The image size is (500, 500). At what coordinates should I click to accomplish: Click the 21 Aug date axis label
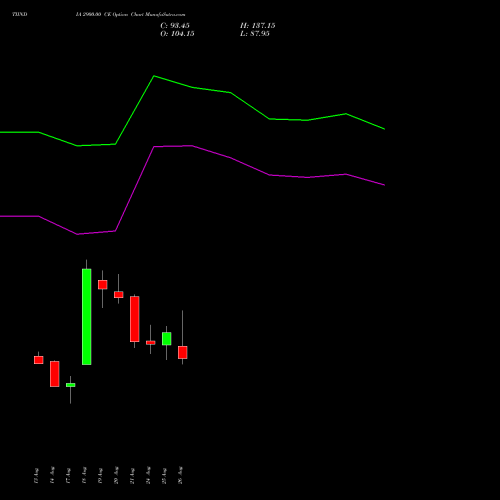[132, 475]
